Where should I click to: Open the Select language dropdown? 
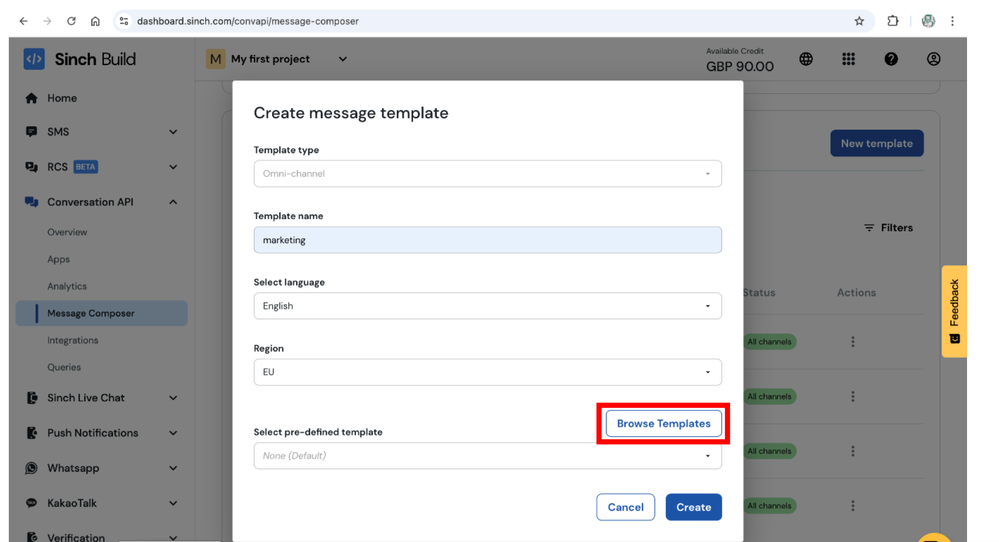487,306
